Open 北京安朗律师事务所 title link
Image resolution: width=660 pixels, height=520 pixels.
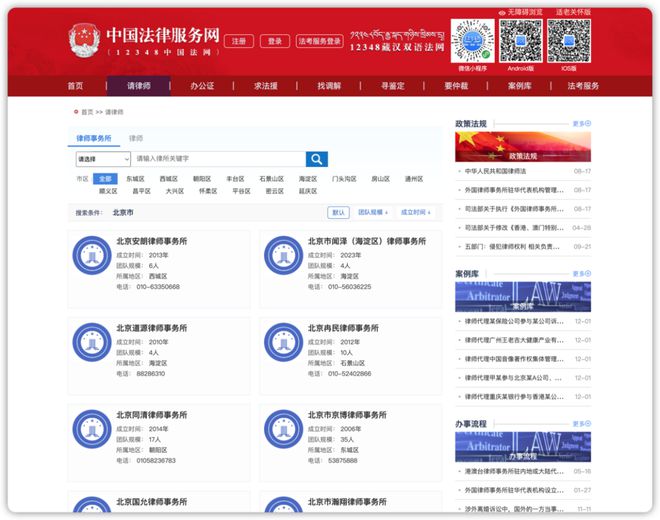pos(152,241)
